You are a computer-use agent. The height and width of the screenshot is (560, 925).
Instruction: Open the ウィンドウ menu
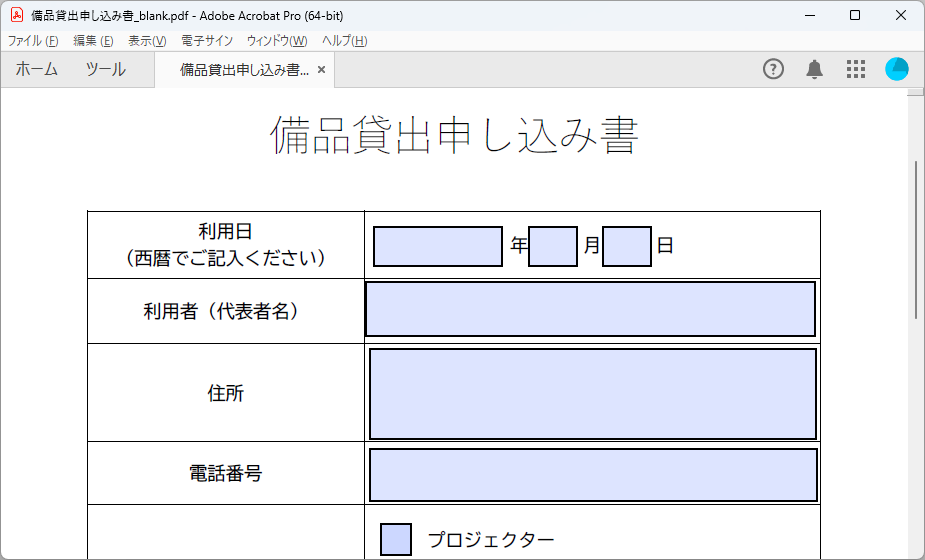(277, 41)
